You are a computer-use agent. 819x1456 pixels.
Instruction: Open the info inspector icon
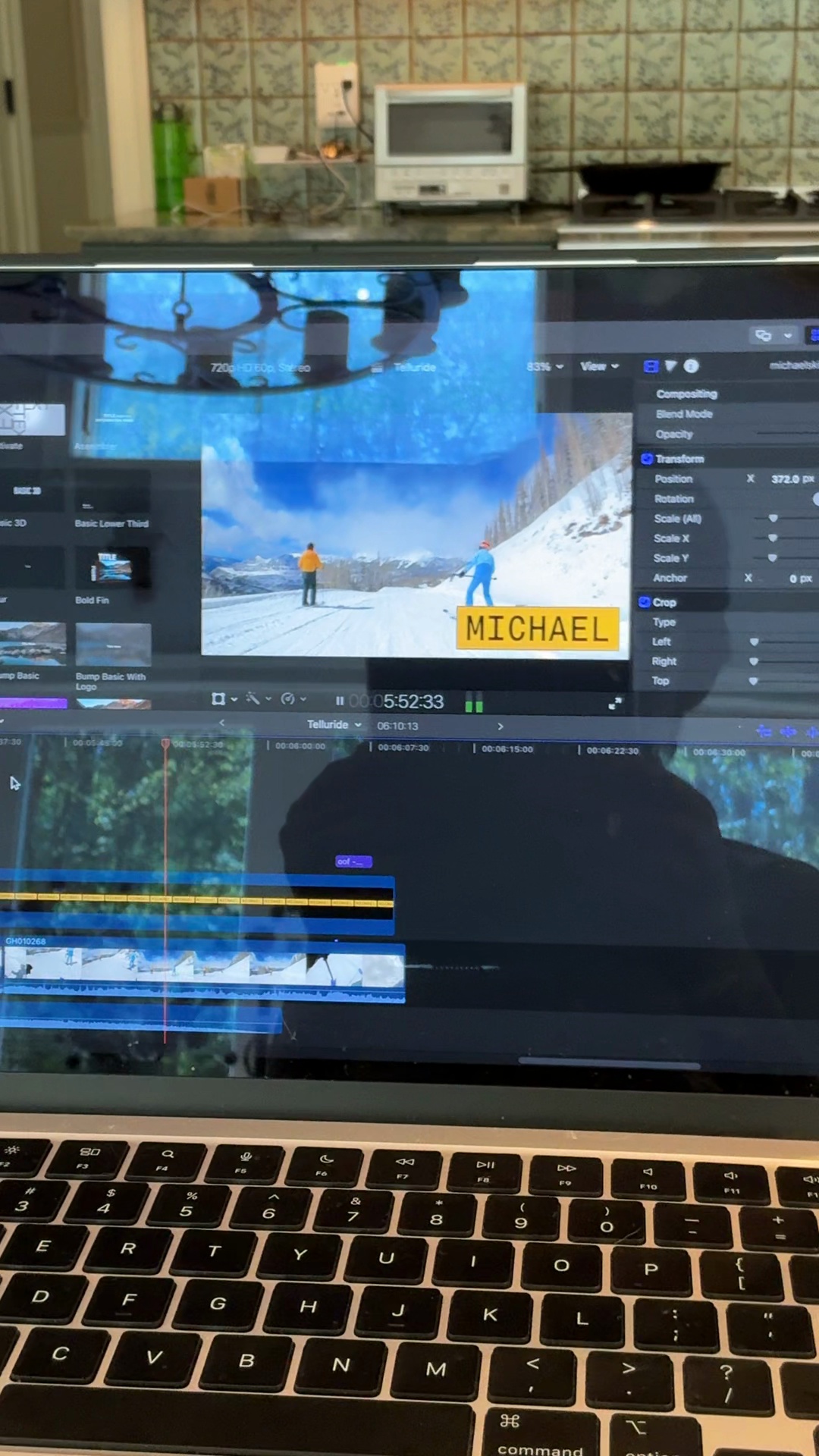tap(691, 366)
